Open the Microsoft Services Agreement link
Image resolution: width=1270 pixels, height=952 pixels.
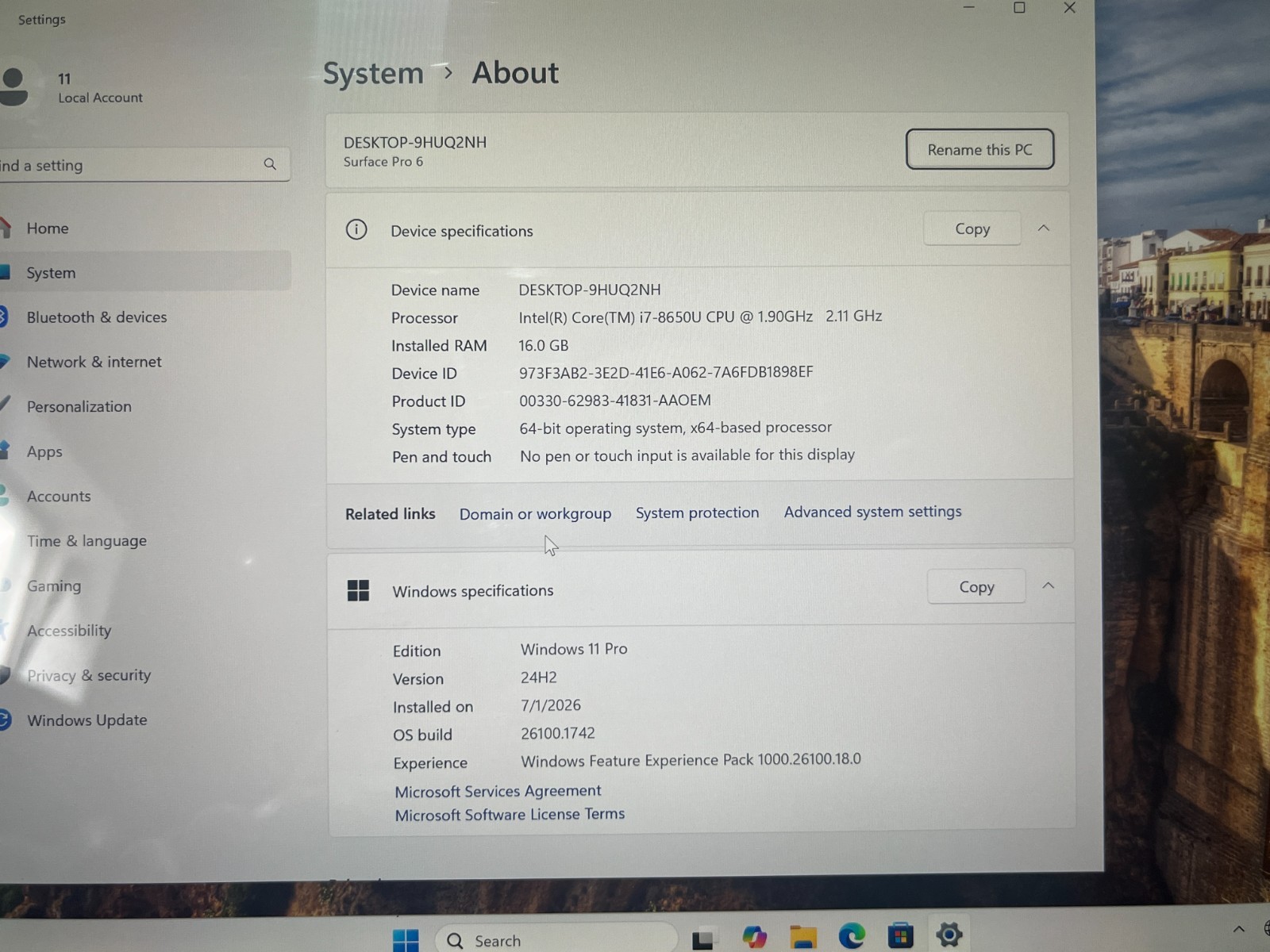pos(498,791)
